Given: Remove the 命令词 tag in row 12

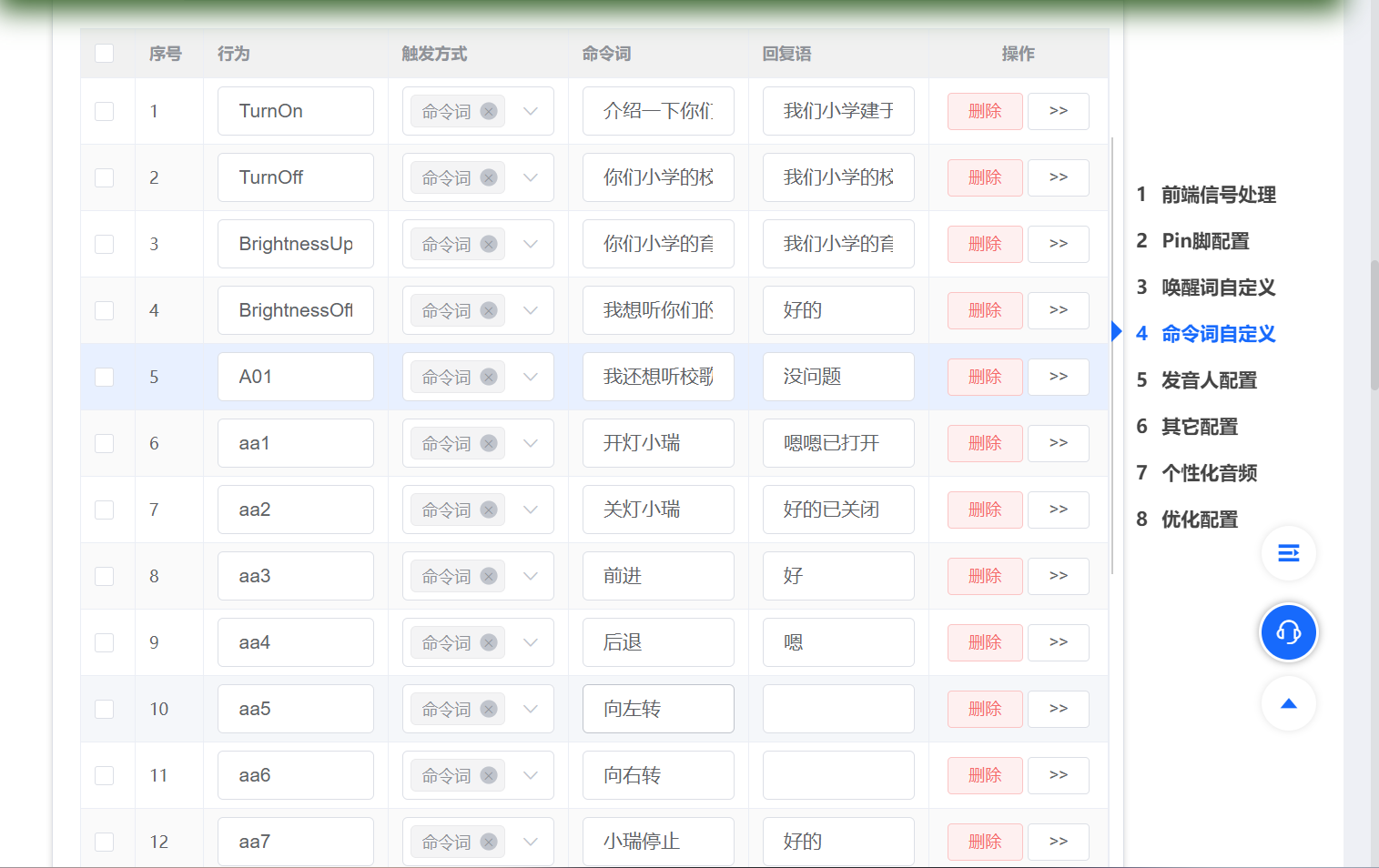Looking at the screenshot, I should coord(489,842).
